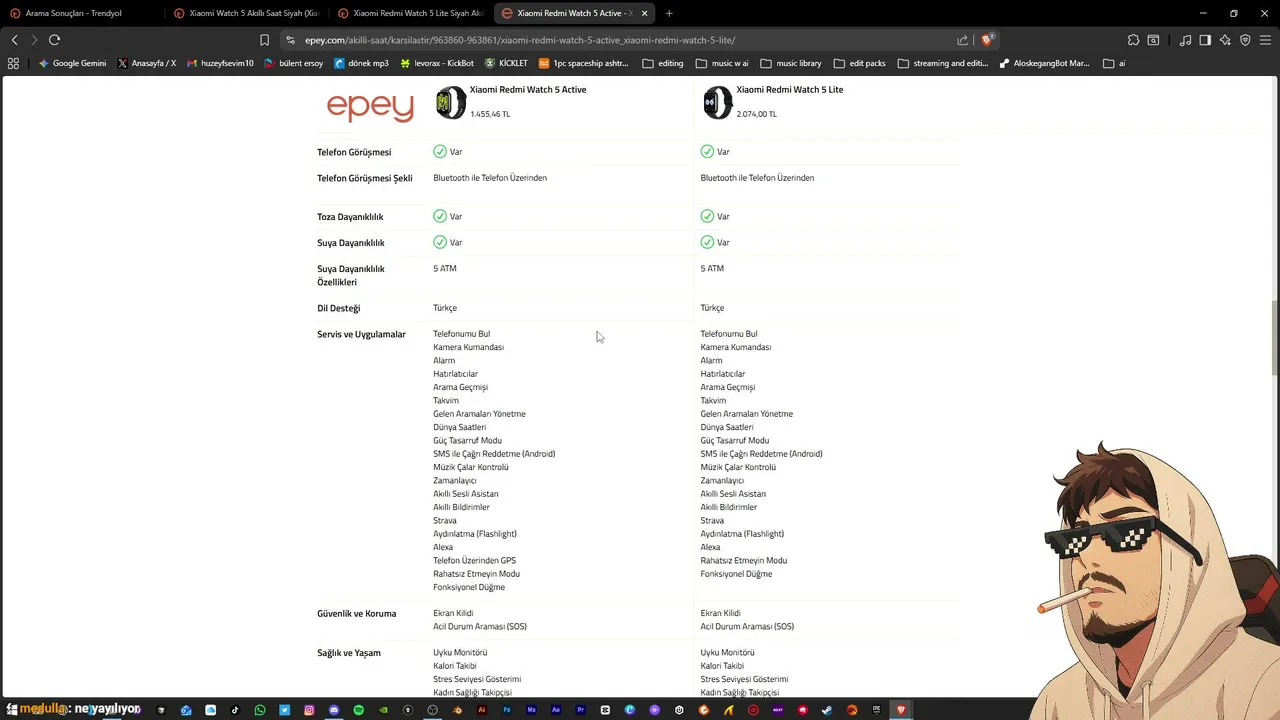Open a new browser tab
This screenshot has width=1280, height=720.
click(669, 13)
